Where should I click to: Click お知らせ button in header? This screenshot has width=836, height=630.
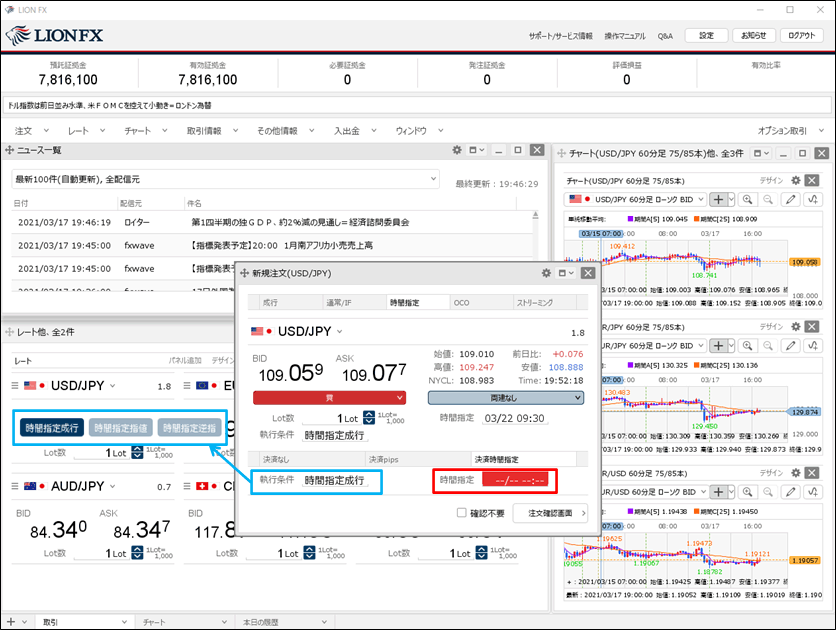pyautogui.click(x=753, y=36)
